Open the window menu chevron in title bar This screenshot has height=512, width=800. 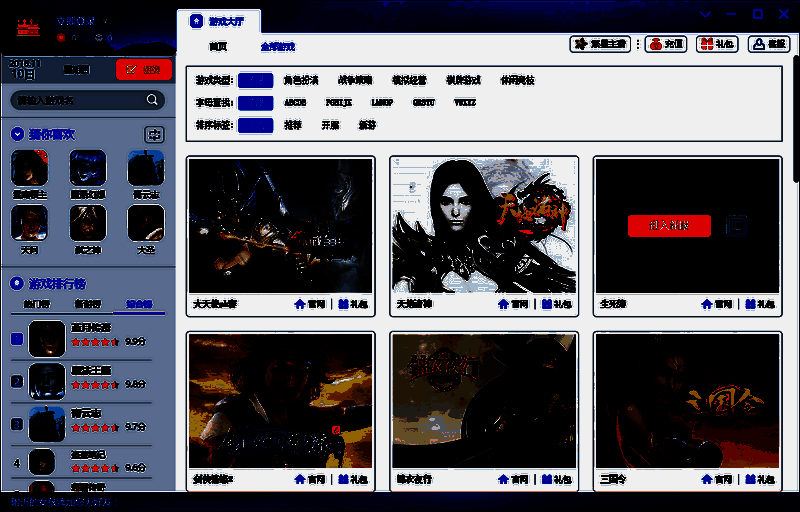706,15
